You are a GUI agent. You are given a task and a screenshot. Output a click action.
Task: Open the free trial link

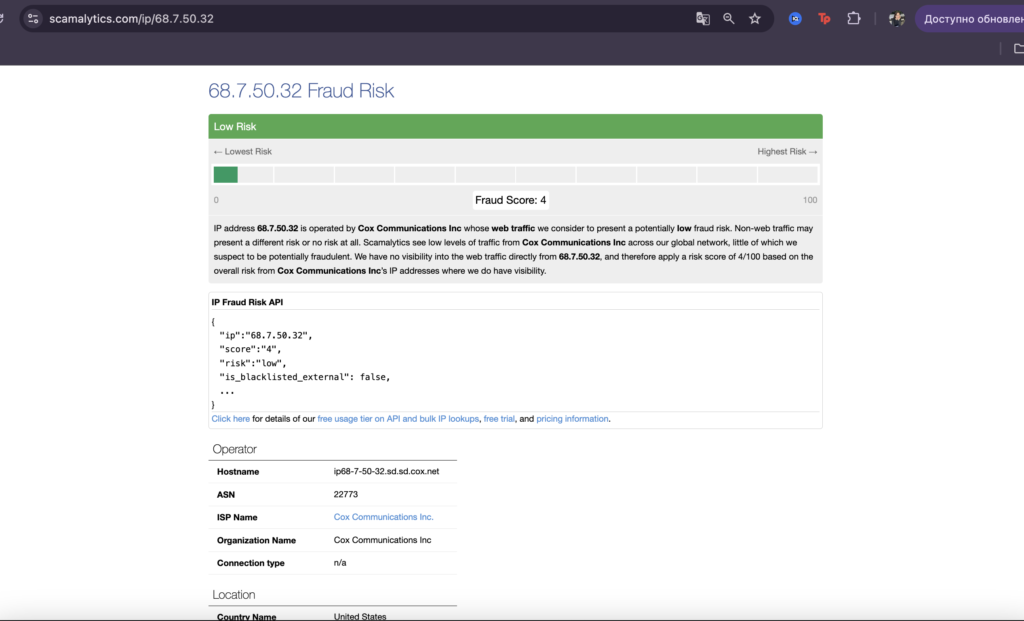(x=499, y=419)
